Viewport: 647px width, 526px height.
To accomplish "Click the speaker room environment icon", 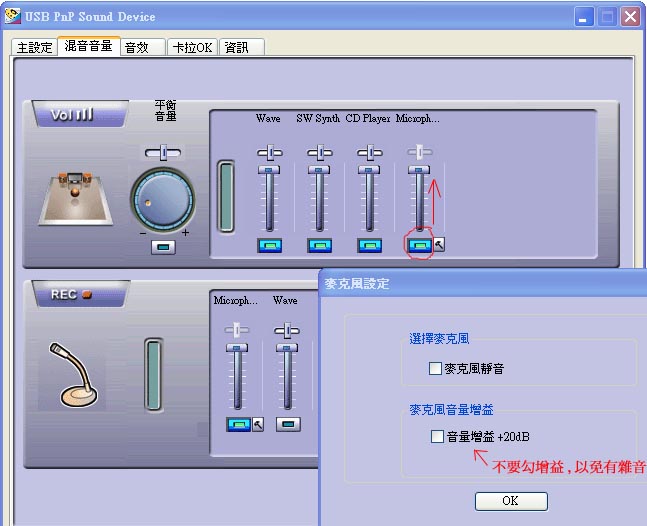I will pyautogui.click(x=76, y=199).
